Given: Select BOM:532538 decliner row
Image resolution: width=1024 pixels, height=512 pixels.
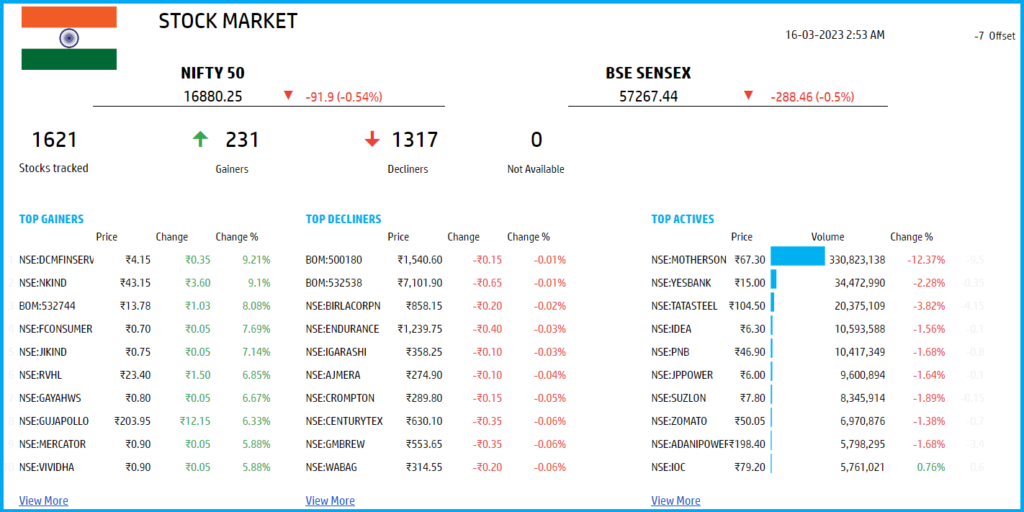Looking at the screenshot, I should click(436, 283).
